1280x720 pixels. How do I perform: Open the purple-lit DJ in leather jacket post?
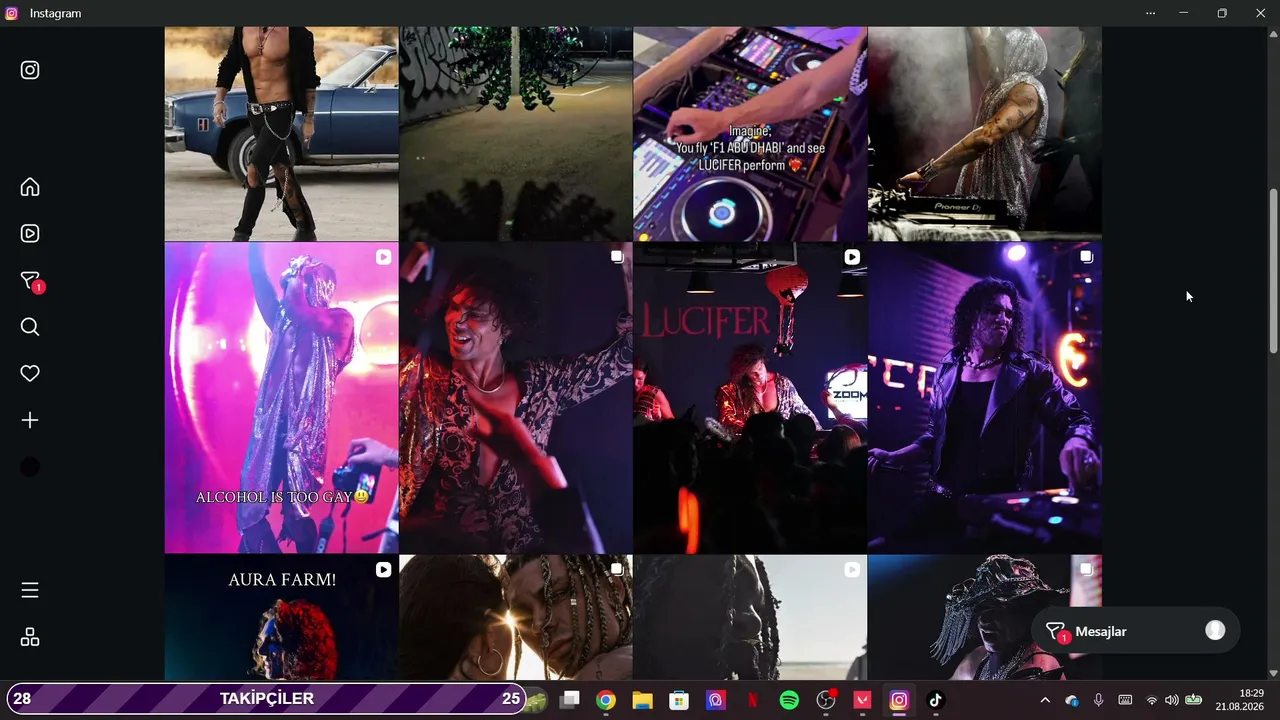point(985,398)
